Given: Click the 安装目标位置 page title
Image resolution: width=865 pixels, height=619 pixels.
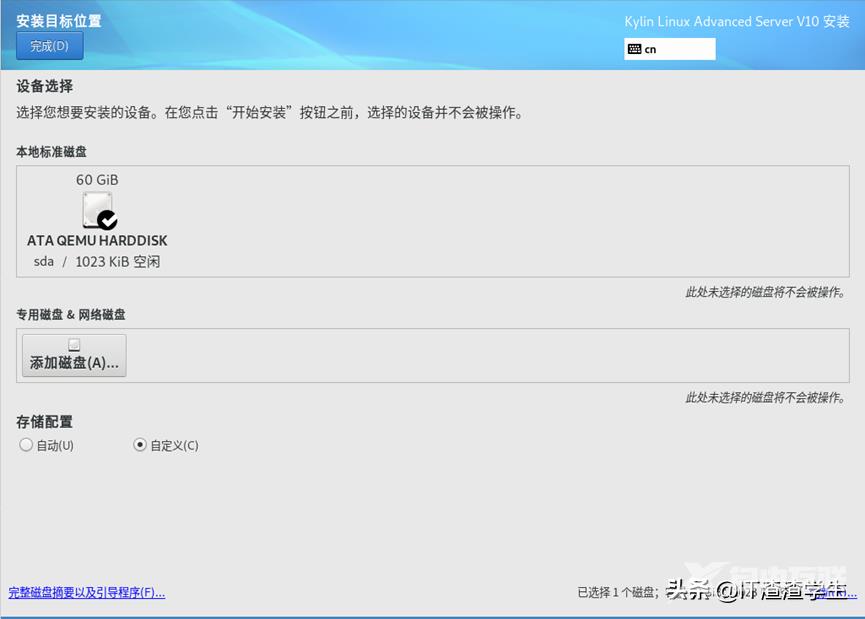Looking at the screenshot, I should pyautogui.click(x=58, y=21).
